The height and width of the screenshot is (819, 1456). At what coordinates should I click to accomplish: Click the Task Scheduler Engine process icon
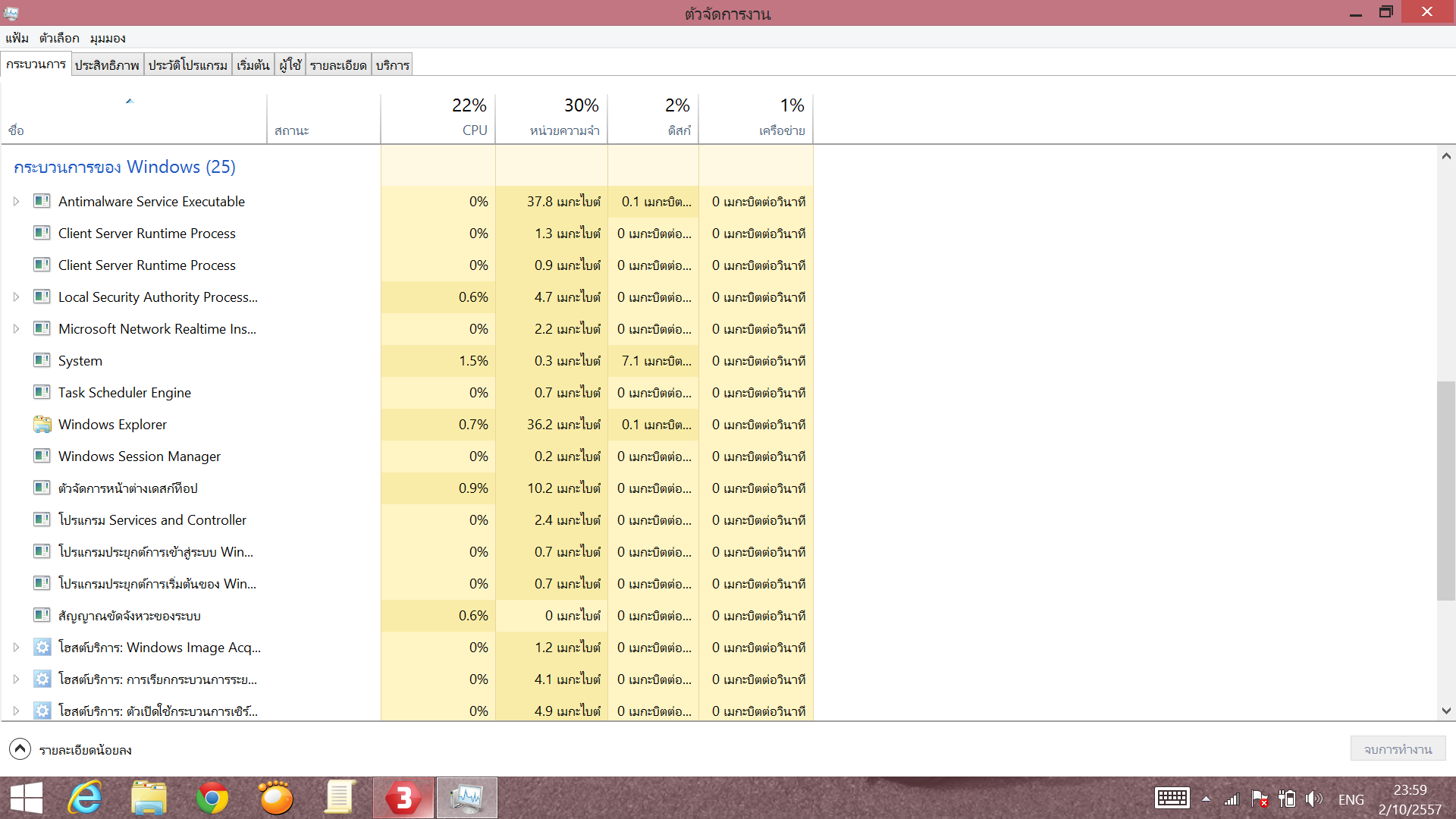[42, 392]
